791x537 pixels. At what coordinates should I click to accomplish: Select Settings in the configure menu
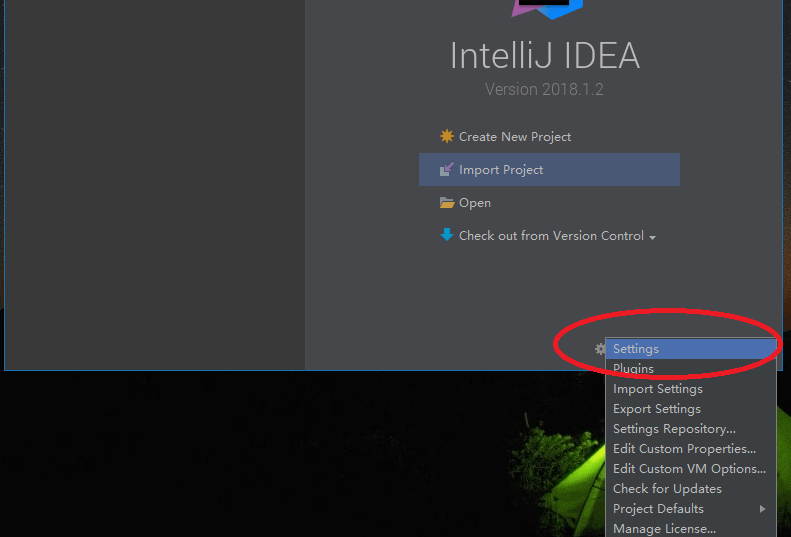(x=691, y=349)
